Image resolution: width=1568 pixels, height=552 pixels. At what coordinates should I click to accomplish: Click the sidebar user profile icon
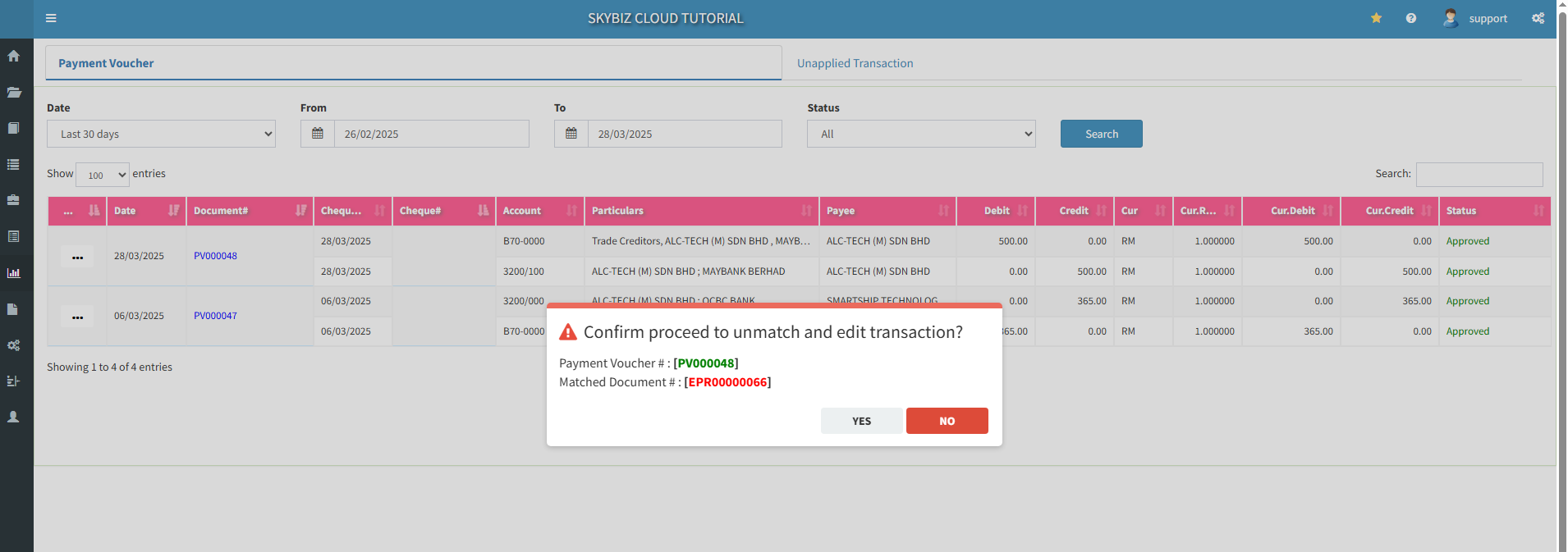click(14, 417)
